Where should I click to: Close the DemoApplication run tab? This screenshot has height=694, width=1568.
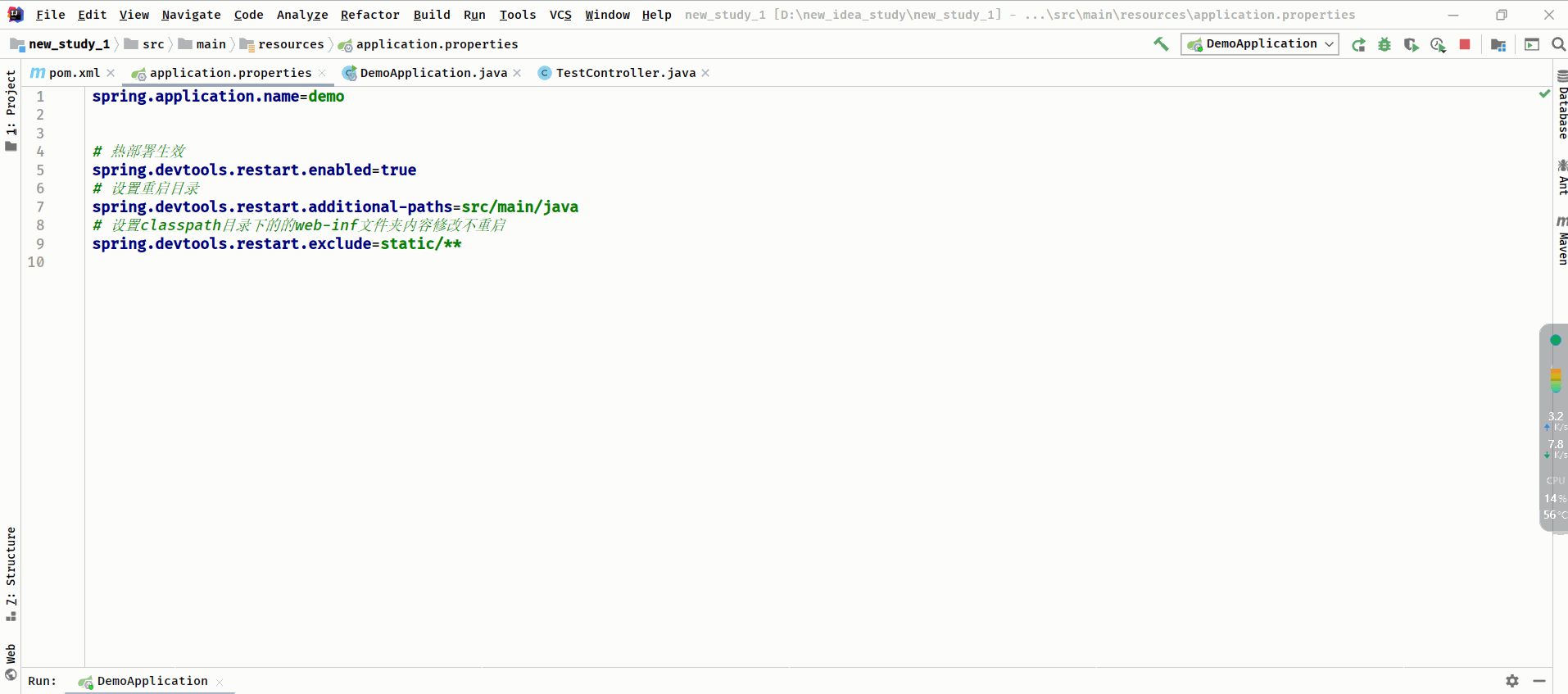(x=220, y=682)
